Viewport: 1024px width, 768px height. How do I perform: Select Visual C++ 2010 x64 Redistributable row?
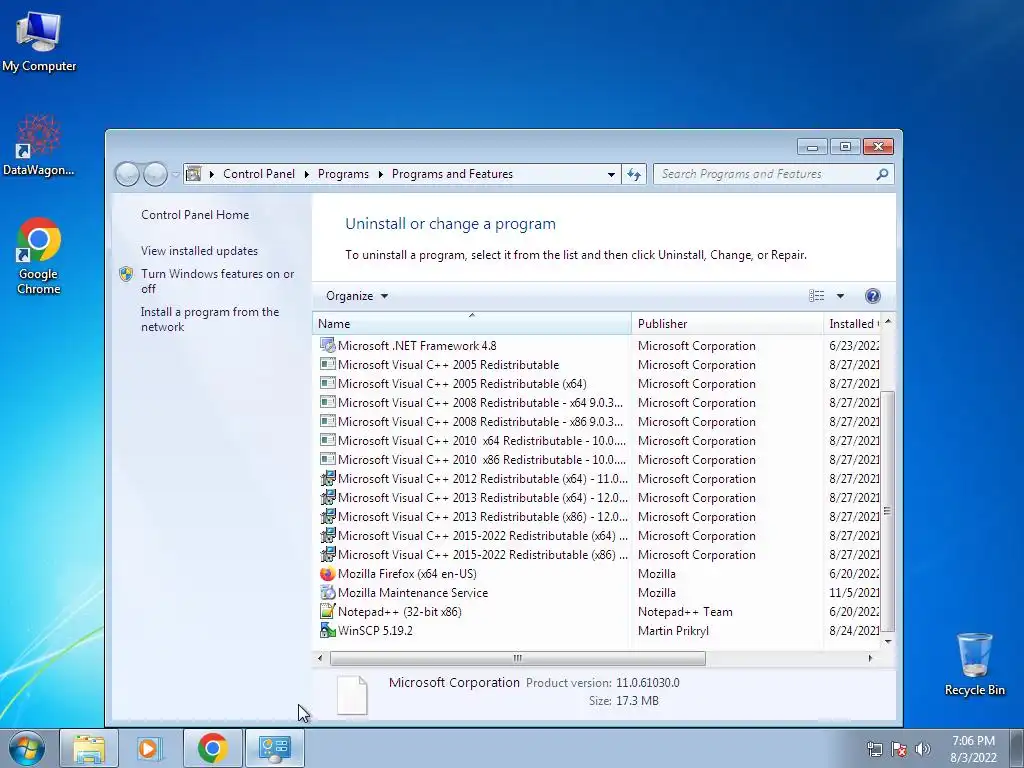[x=596, y=440]
